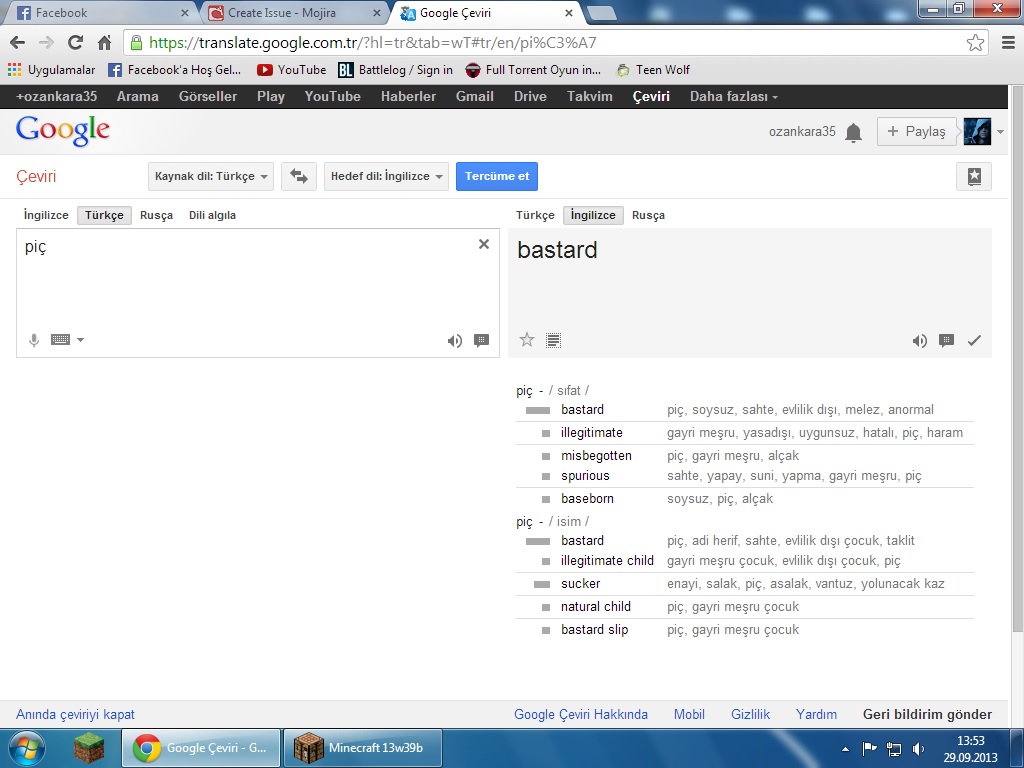Click the word sucker in results
Image resolution: width=1024 pixels, height=768 pixels.
tap(581, 584)
